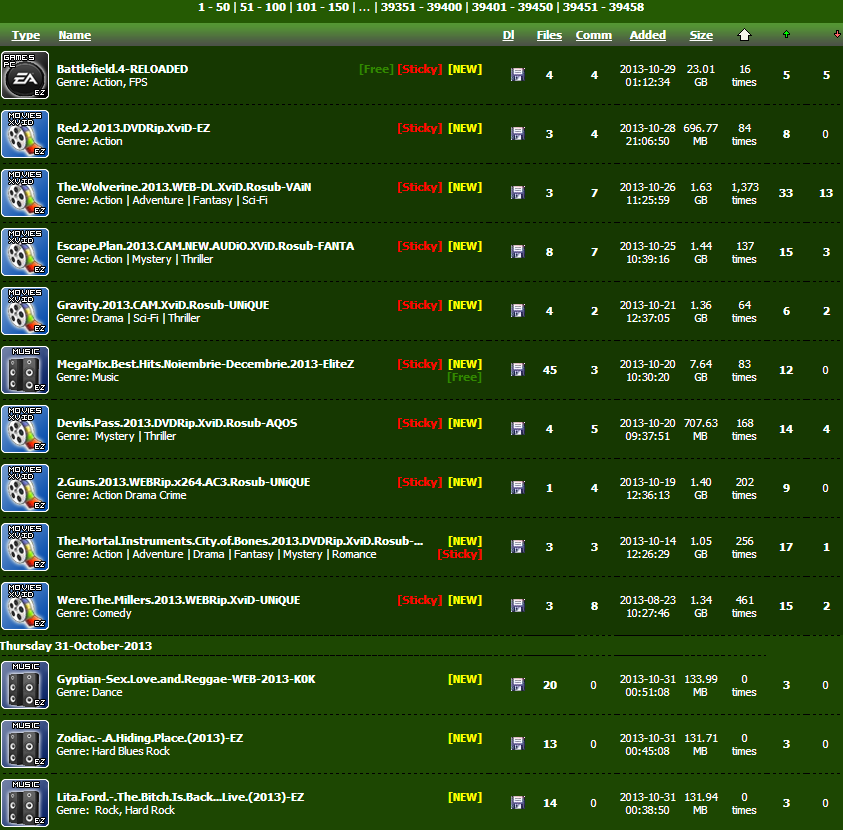843x830 pixels.
Task: Open Zodiac.-.A.Hiding.Place.(2013)-EZ page
Action: [x=150, y=738]
